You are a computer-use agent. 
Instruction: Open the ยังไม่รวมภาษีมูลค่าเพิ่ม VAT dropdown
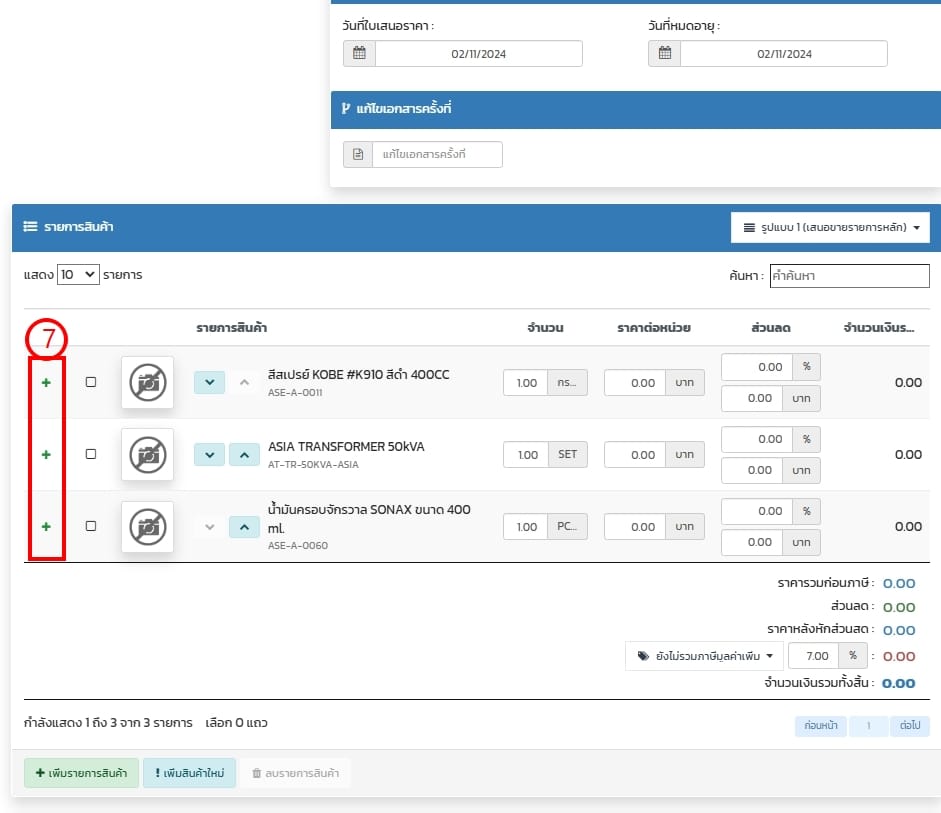[704, 656]
